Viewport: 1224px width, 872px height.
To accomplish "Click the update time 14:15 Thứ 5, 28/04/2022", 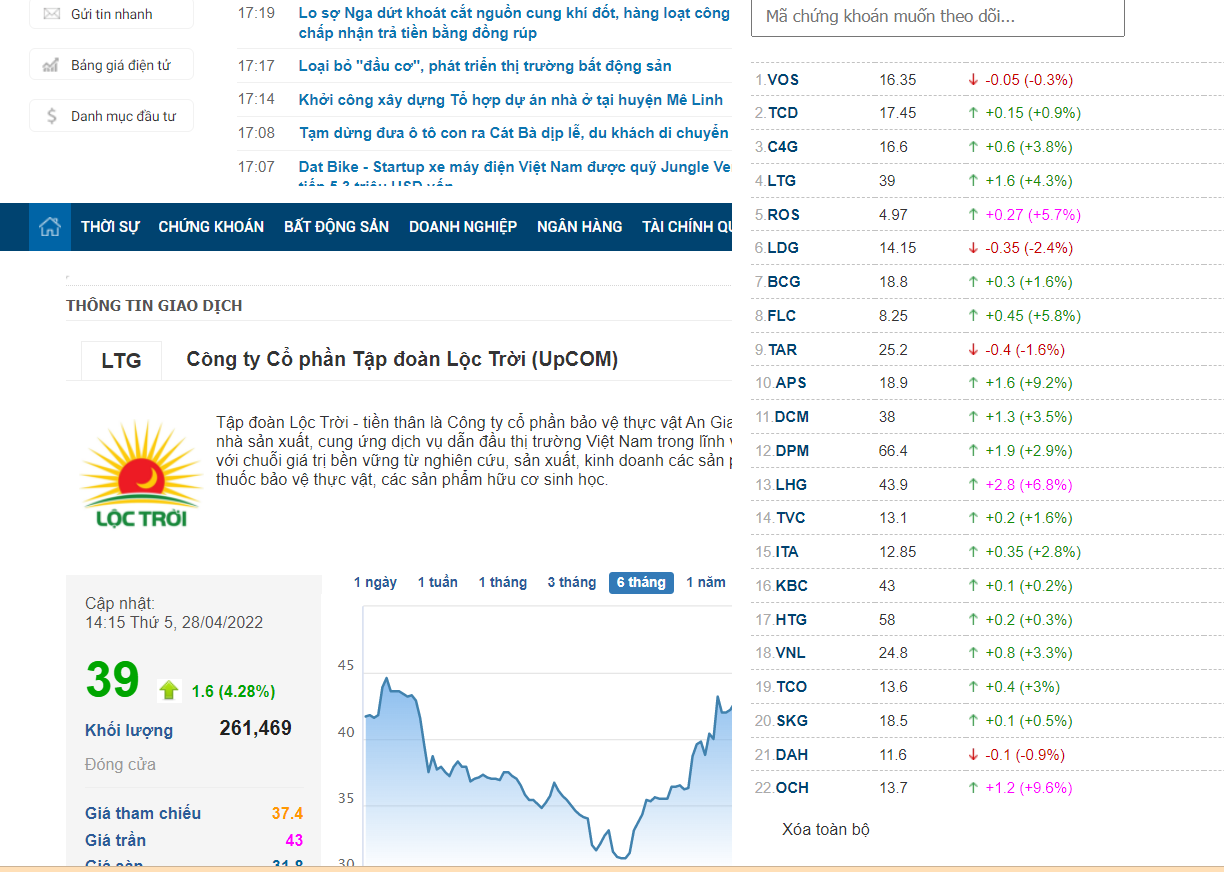I will coord(174,623).
